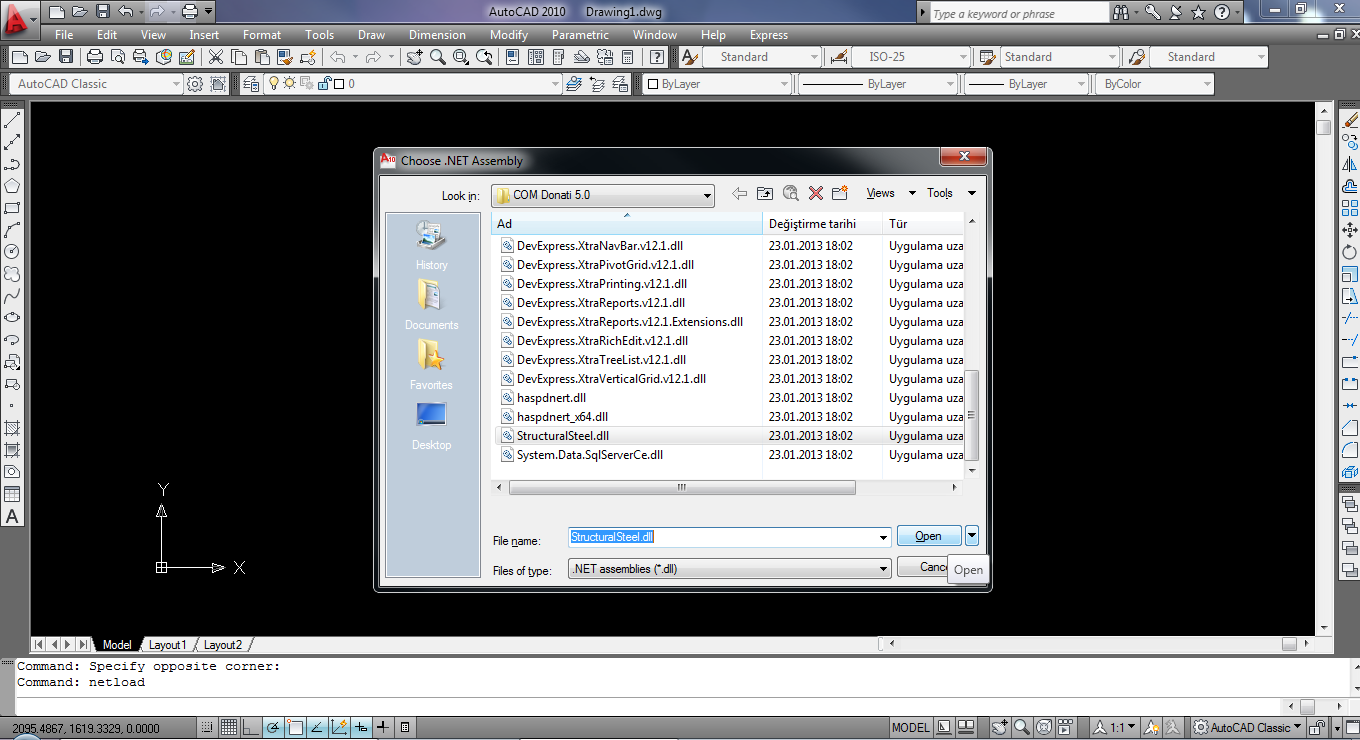Screen dimensions: 1360x740
Task: Open the File name dropdown arrow
Action: [883, 538]
